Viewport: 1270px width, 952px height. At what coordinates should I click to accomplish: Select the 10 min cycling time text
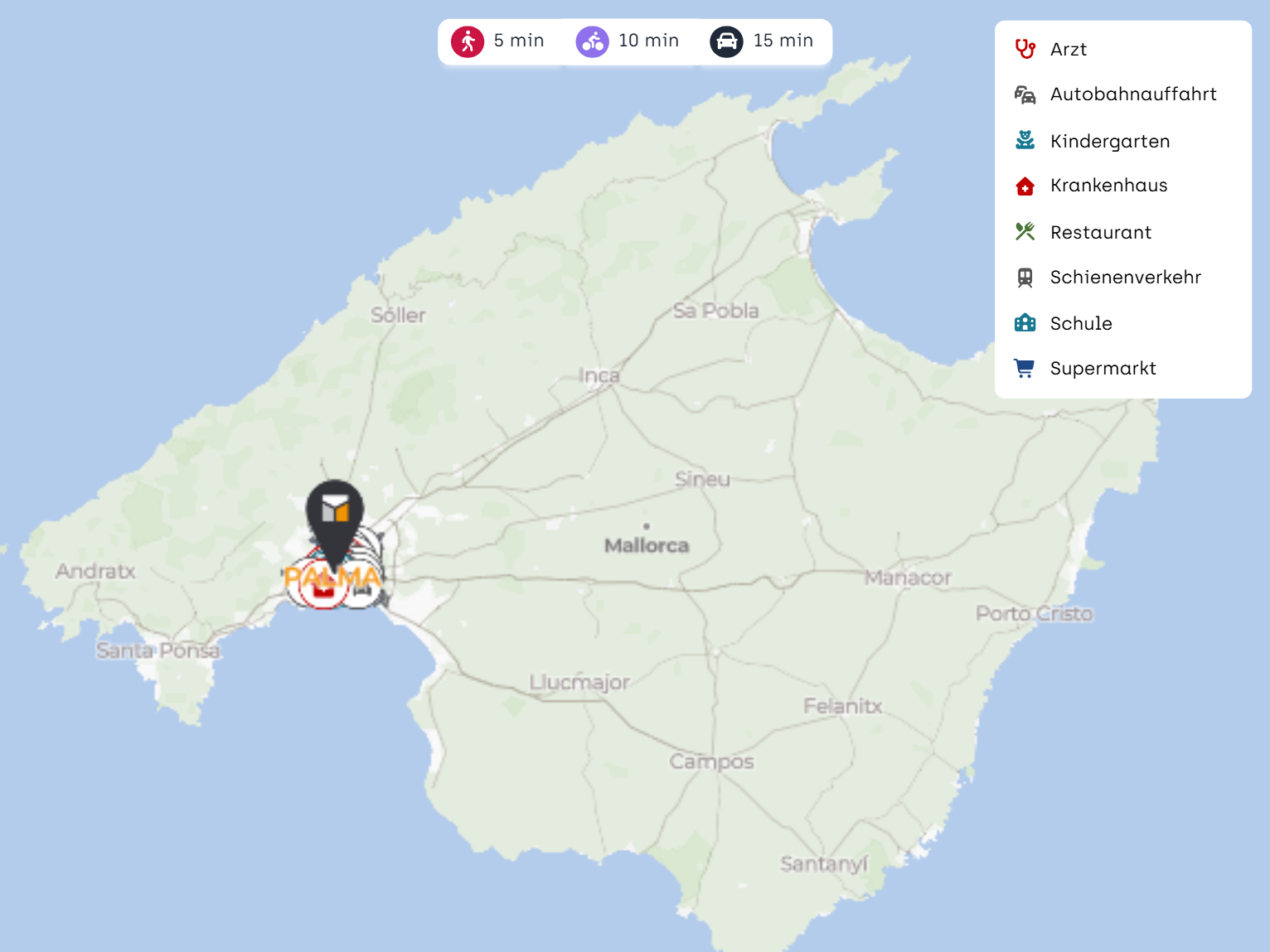click(648, 41)
